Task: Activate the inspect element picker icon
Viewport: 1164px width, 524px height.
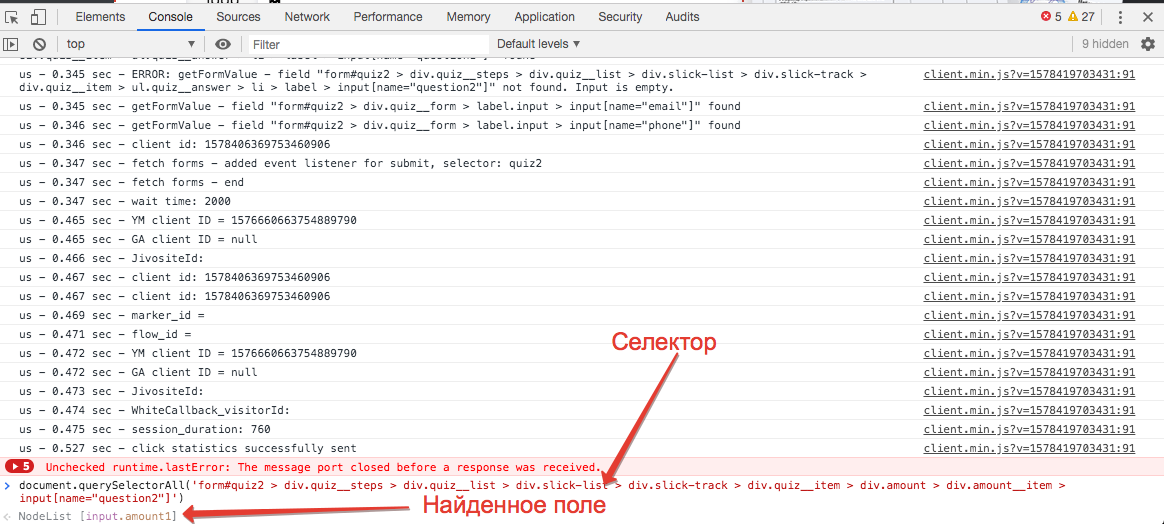Action: pyautogui.click(x=12, y=17)
